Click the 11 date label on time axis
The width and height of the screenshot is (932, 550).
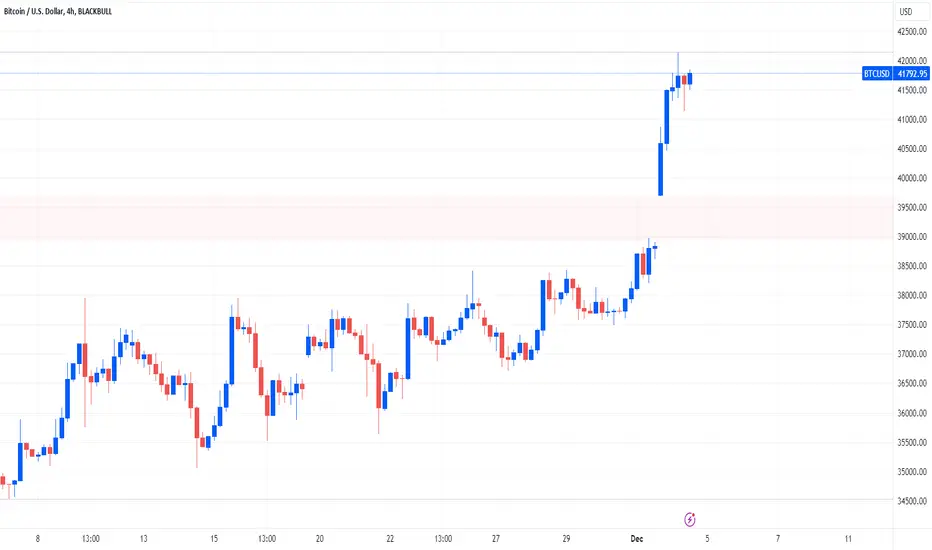tap(848, 539)
